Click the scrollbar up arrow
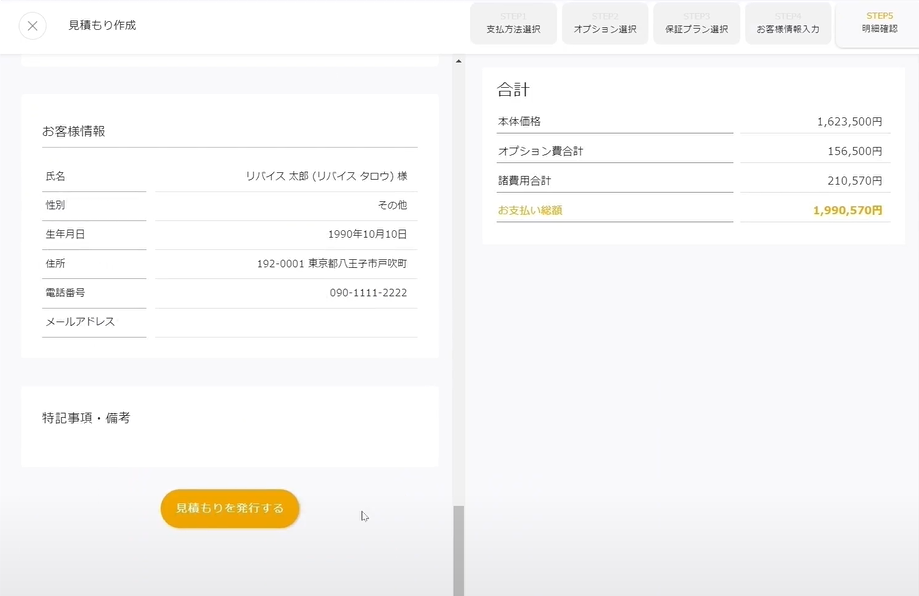Image resolution: width=919 pixels, height=596 pixels. [x=459, y=61]
